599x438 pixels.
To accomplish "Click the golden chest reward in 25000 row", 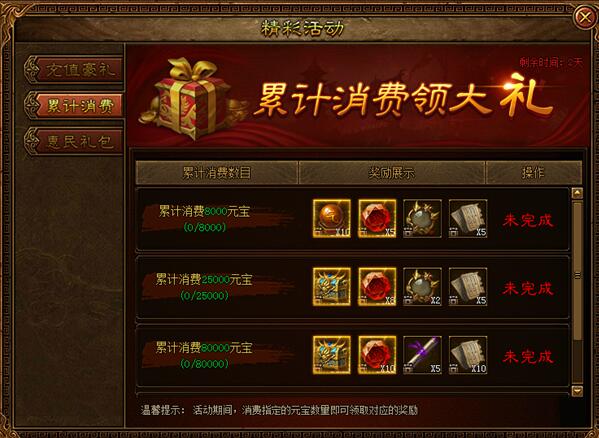I will coord(332,287).
